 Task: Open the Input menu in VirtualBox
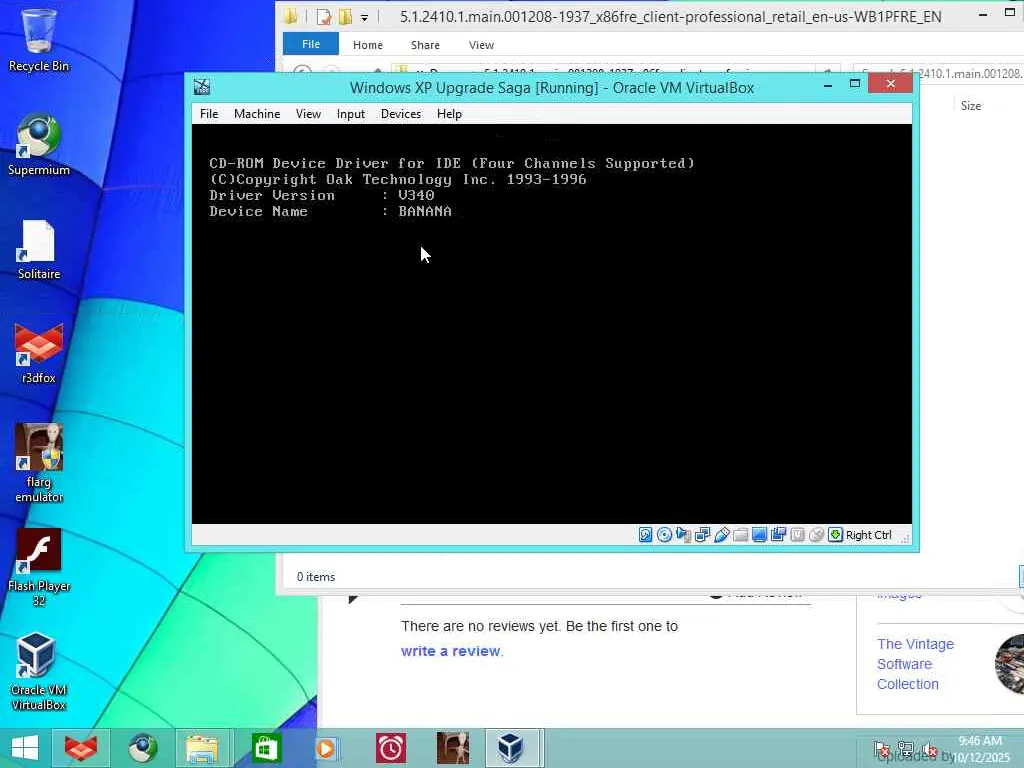coord(351,114)
